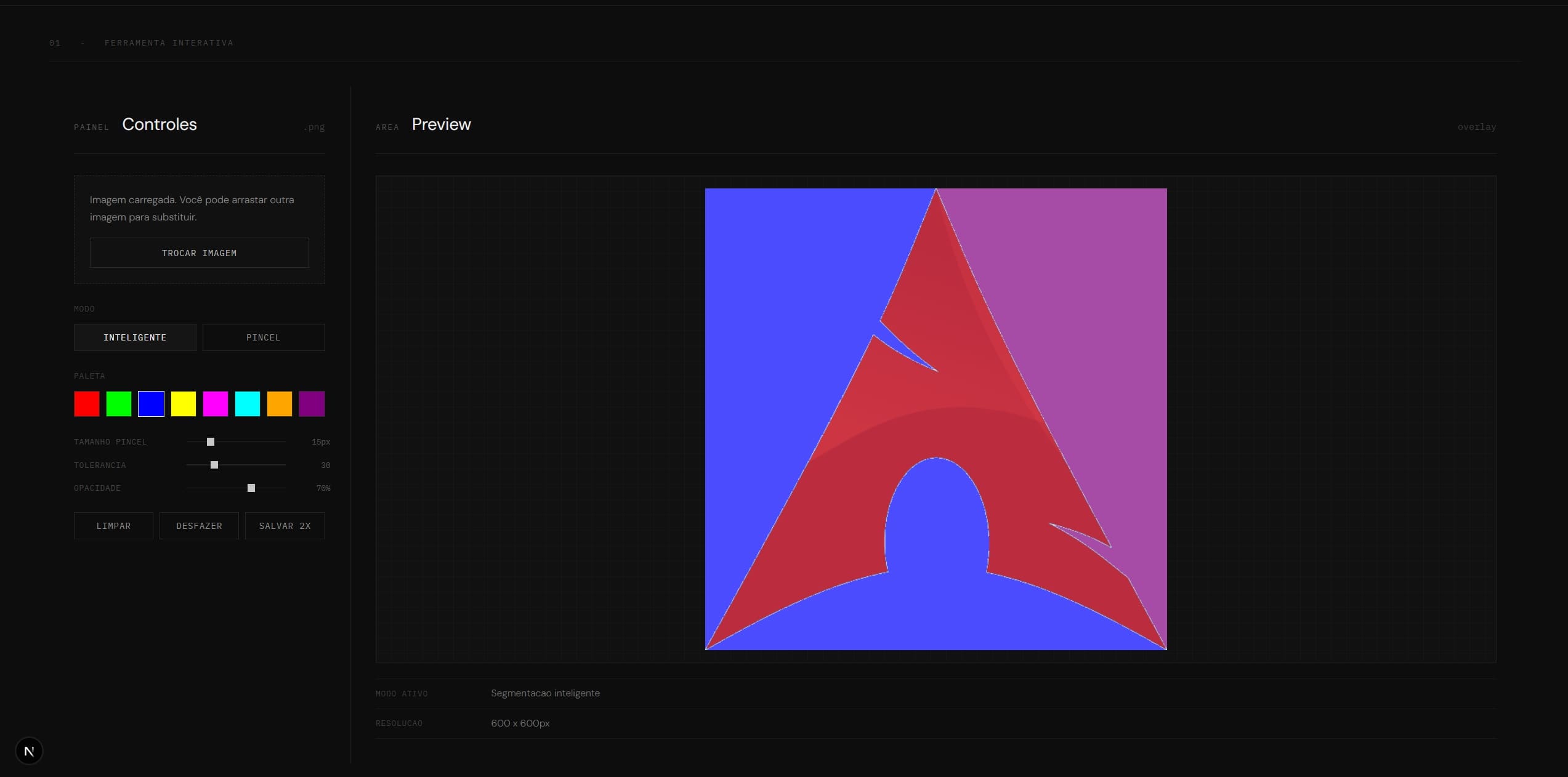Click the 'RESOLUCAO' label
This screenshot has width=1568, height=777.
[x=399, y=723]
